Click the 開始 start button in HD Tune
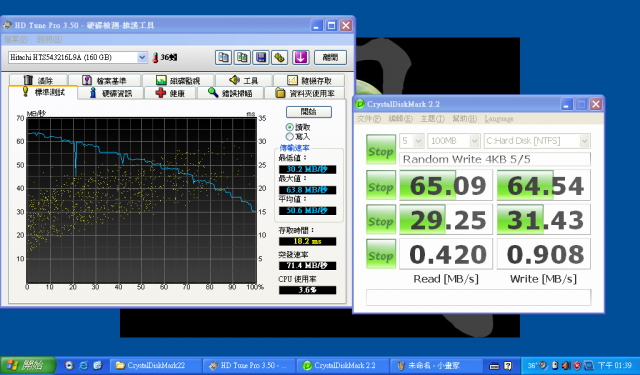The height and width of the screenshot is (375, 640). click(x=309, y=111)
